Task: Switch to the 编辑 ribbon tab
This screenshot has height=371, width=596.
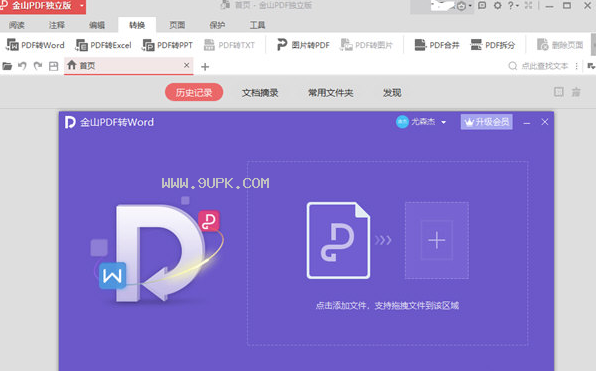Action: [x=97, y=25]
